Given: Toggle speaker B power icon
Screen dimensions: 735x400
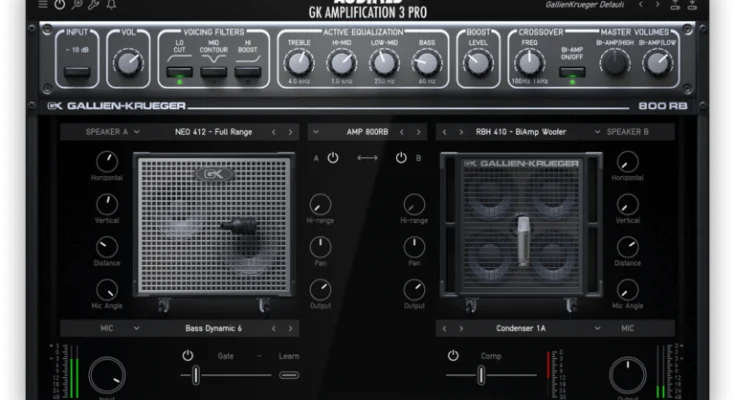Looking at the screenshot, I should [401, 158].
